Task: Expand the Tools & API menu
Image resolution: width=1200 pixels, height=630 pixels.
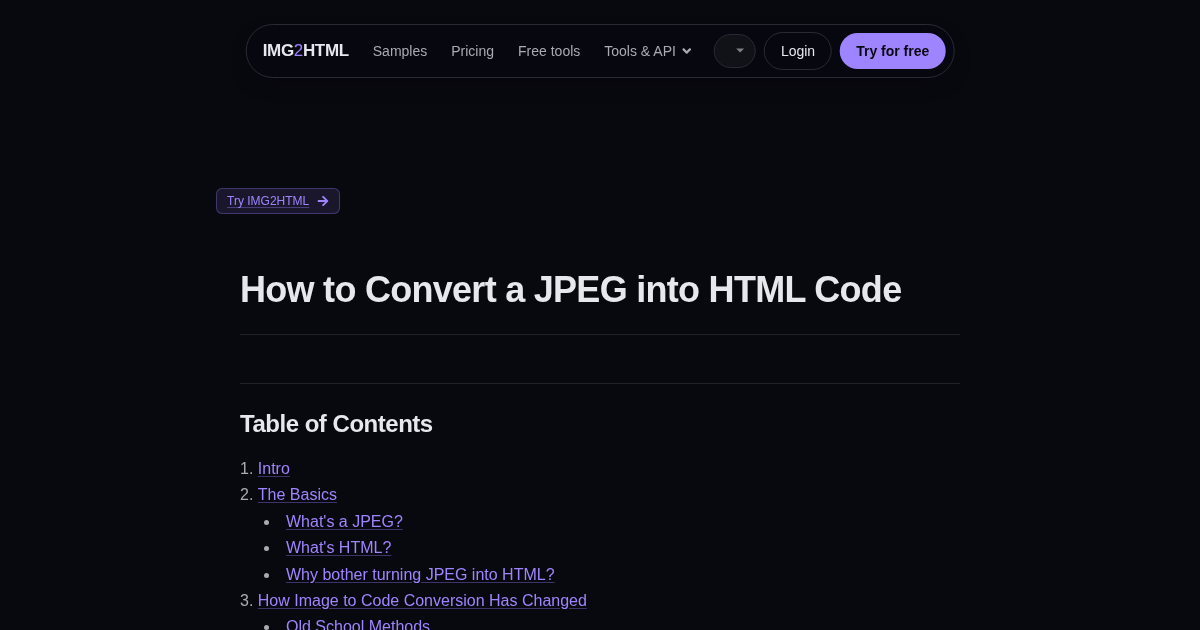Action: pyautogui.click(x=648, y=51)
